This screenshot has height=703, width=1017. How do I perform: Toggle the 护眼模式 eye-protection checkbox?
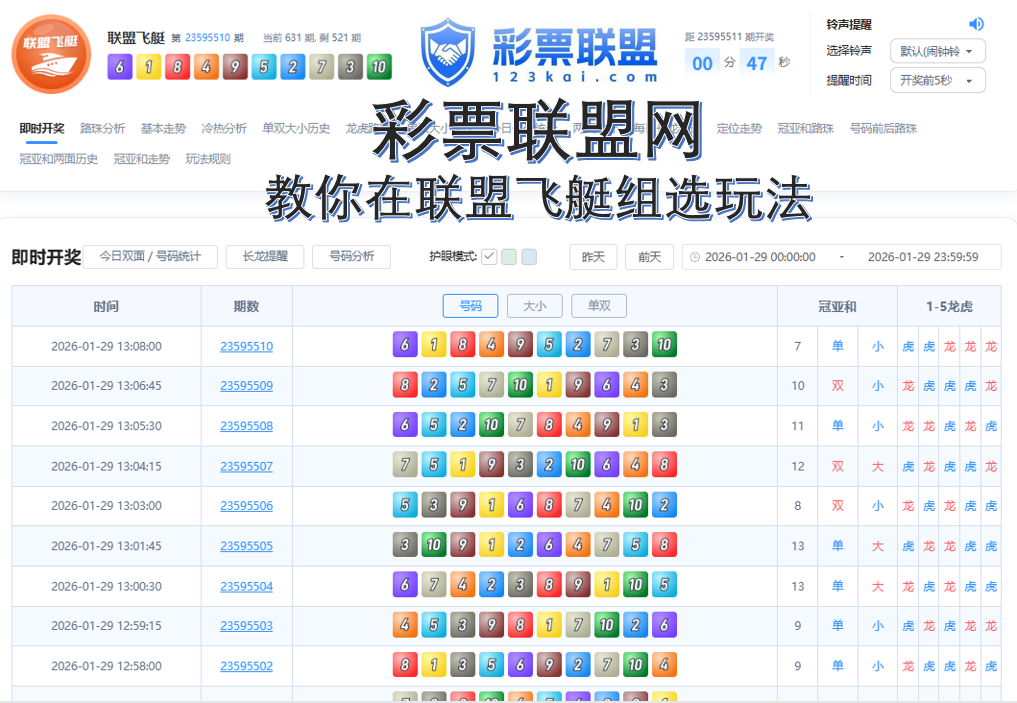click(x=489, y=256)
